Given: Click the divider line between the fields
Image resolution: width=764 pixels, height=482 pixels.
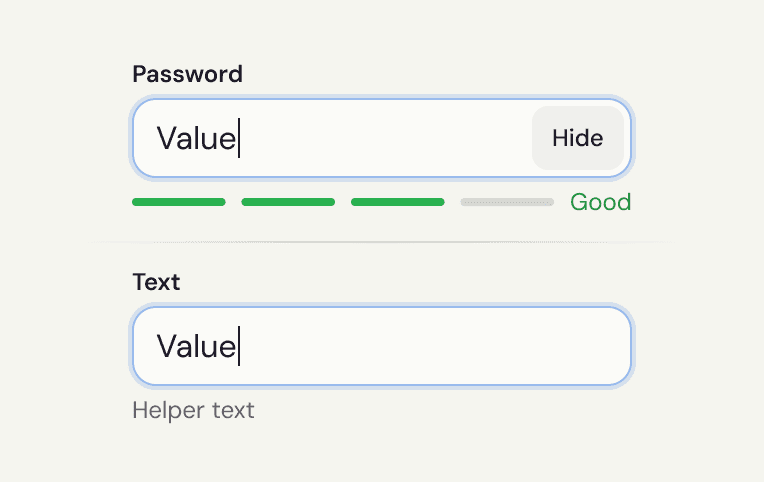Looking at the screenshot, I should pos(382,242).
